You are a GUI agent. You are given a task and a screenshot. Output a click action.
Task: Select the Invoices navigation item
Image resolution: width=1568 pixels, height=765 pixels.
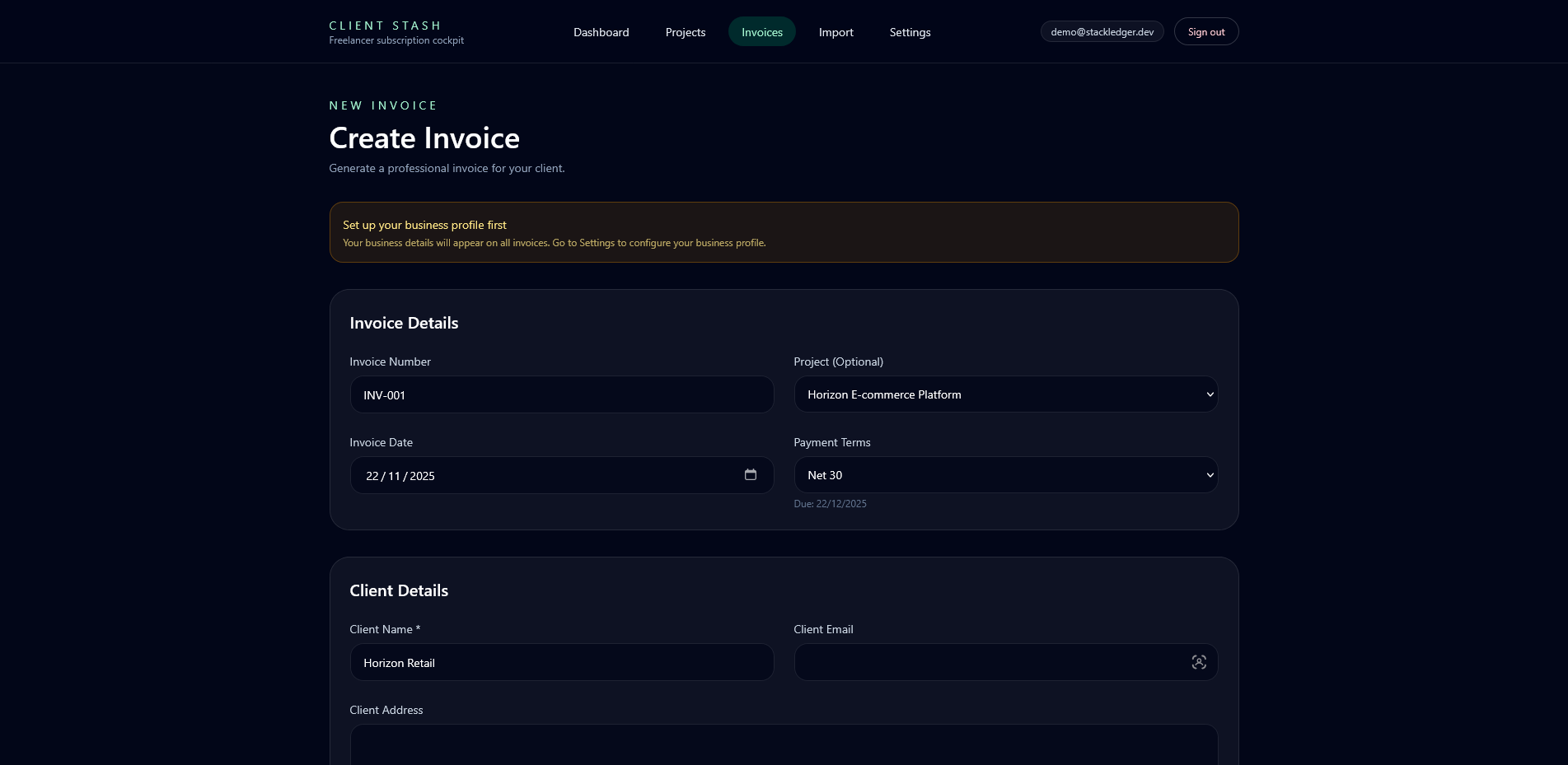point(761,32)
